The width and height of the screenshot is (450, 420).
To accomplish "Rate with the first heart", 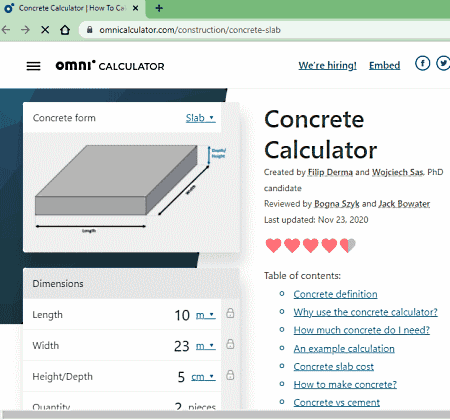I will pyautogui.click(x=273, y=246).
